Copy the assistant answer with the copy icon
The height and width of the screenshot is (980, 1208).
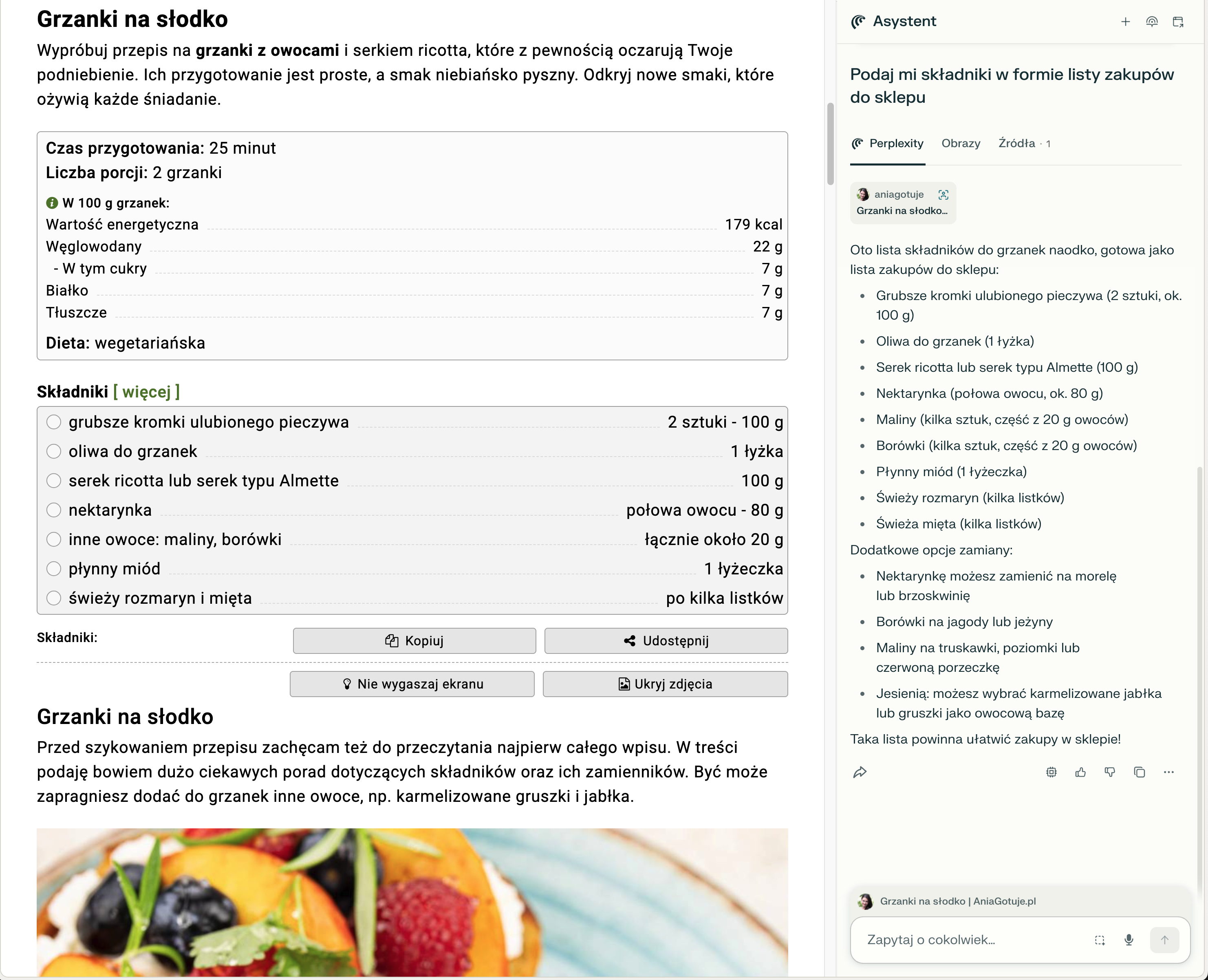point(1139,772)
